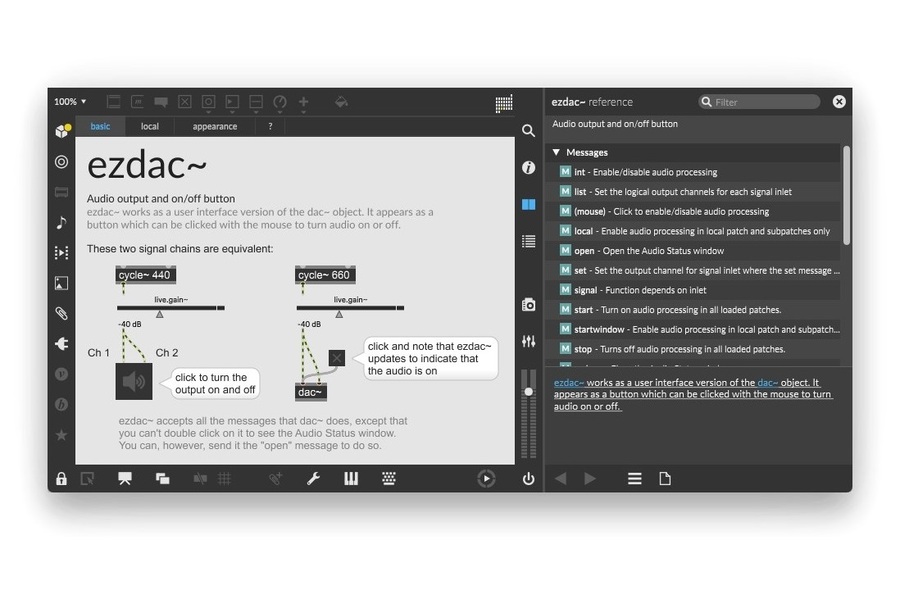Click the ezdac~ link in description
The height and width of the screenshot is (608, 900).
click(x=569, y=382)
